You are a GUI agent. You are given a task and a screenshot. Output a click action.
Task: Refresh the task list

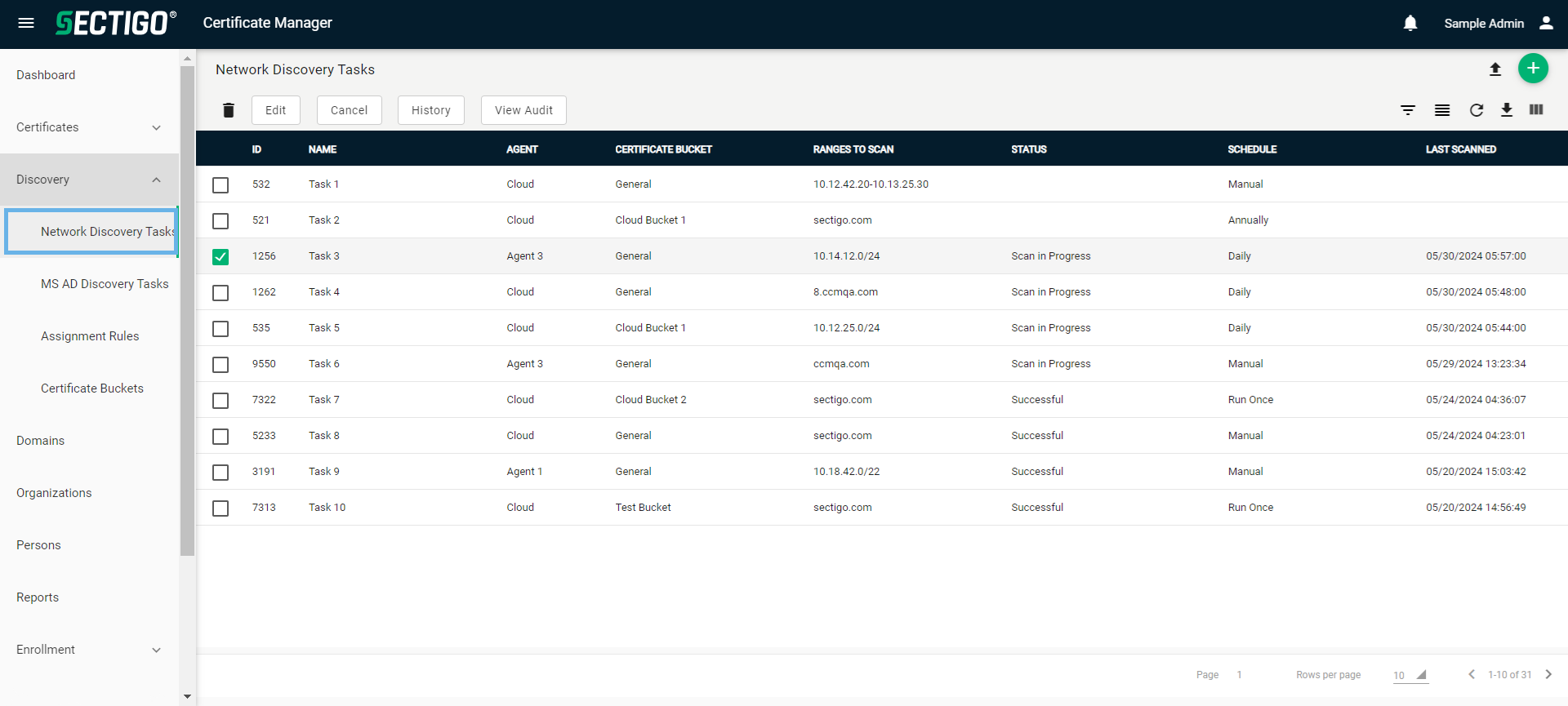coord(1477,110)
